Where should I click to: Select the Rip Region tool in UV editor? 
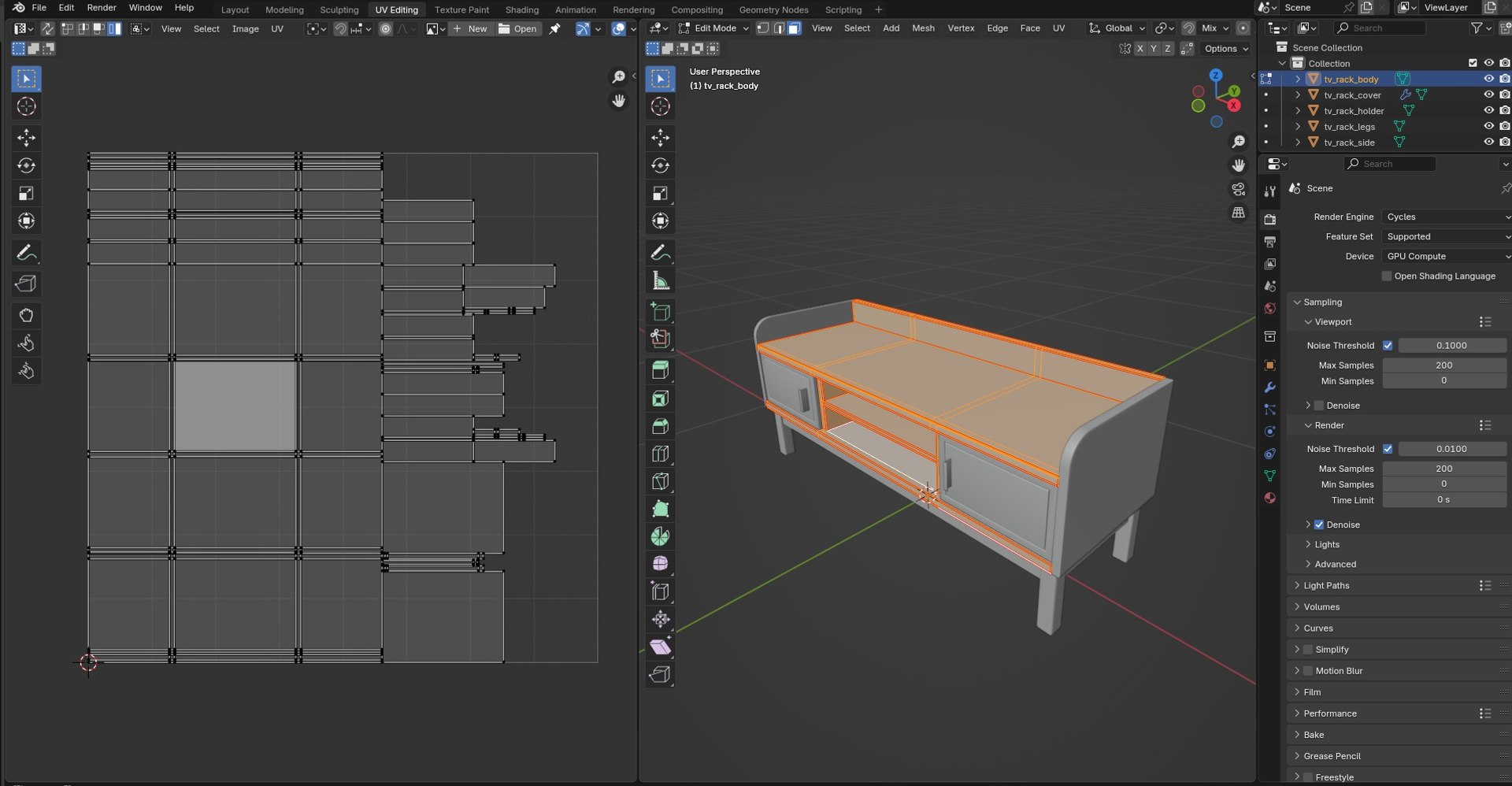[26, 284]
